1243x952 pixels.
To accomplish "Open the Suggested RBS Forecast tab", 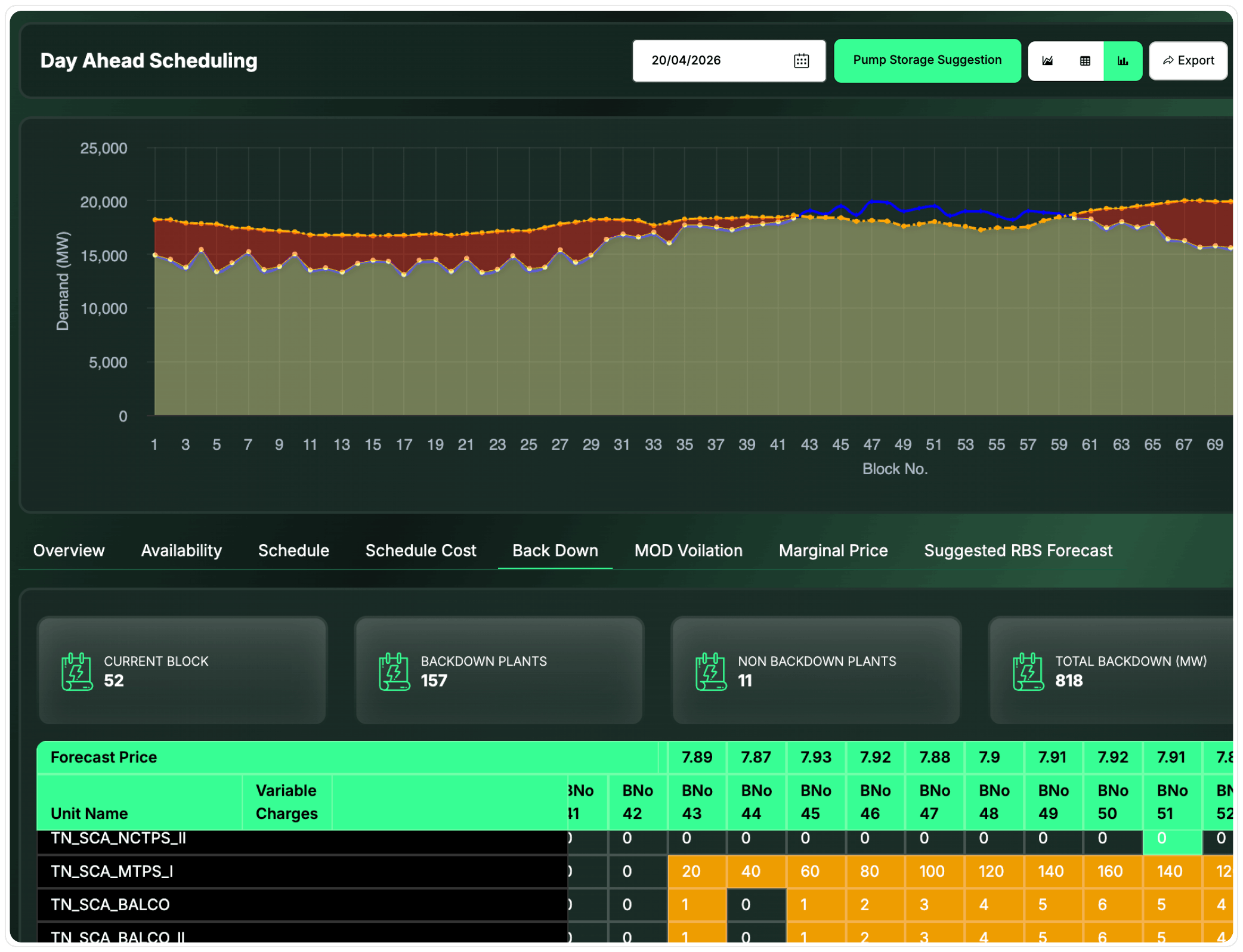I will 1018,550.
